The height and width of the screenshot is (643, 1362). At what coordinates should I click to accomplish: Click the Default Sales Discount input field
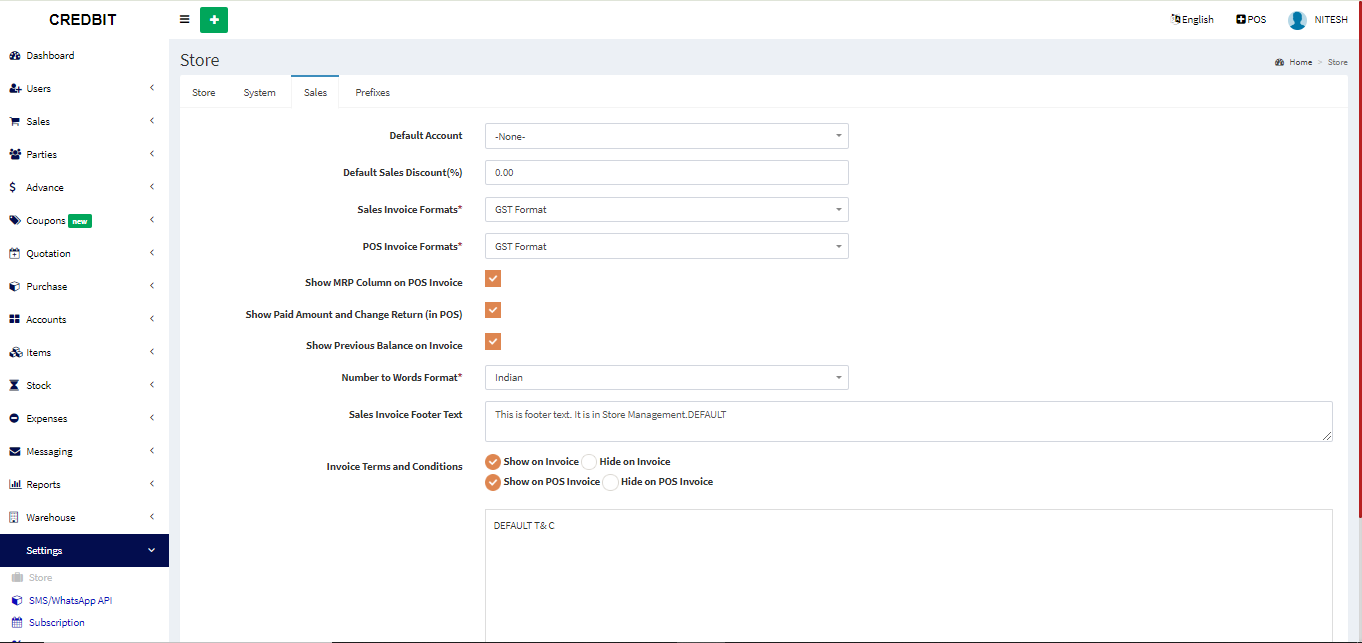pos(667,173)
